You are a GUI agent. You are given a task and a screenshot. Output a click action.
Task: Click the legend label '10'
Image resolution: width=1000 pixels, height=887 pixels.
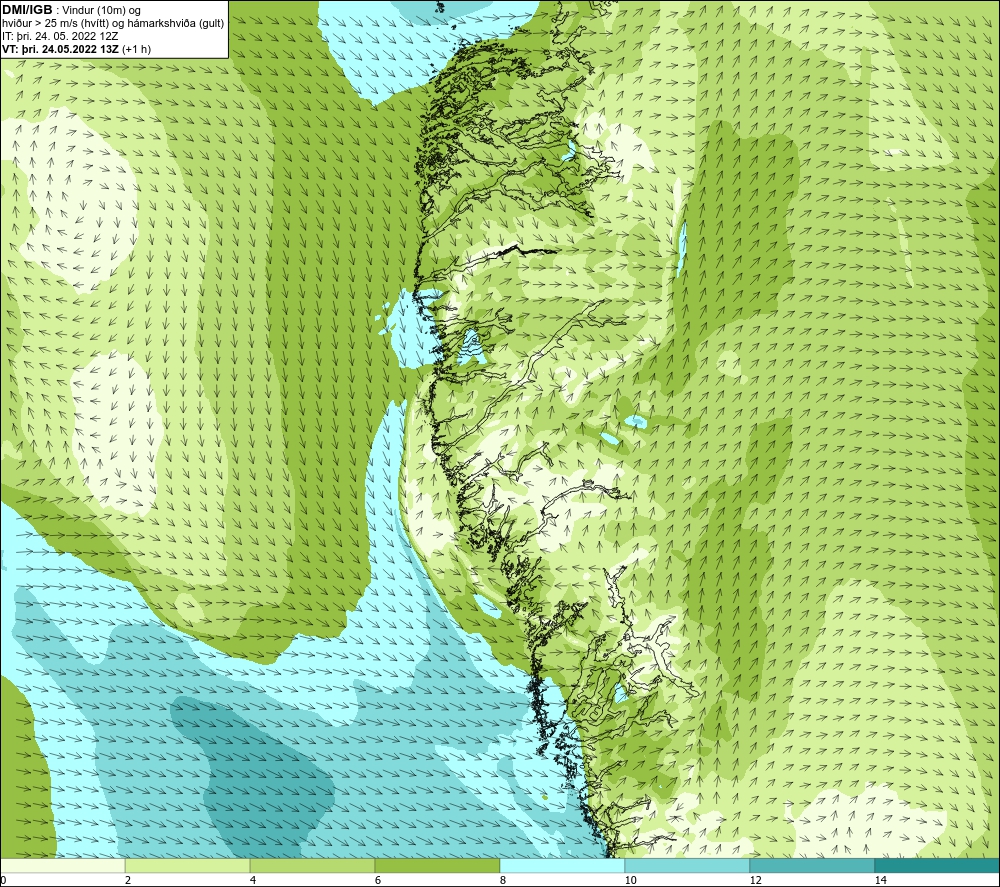click(x=631, y=880)
